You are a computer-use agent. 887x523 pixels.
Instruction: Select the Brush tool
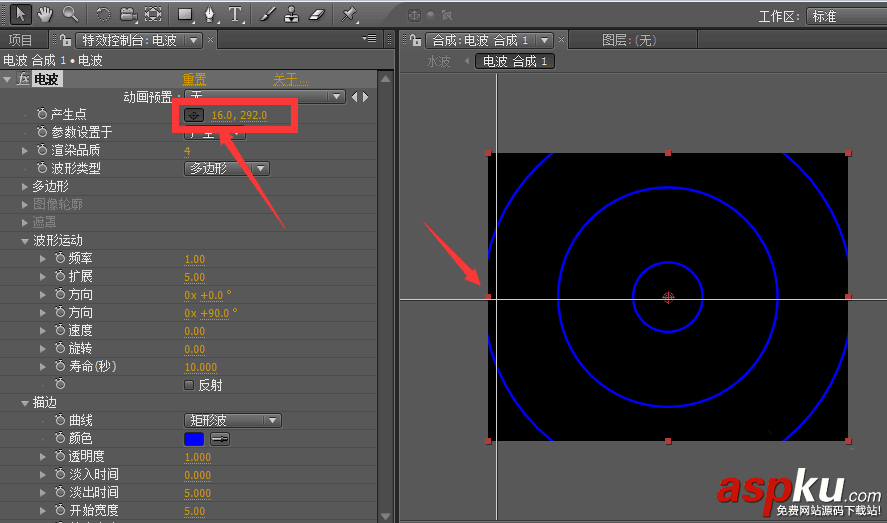tap(267, 15)
